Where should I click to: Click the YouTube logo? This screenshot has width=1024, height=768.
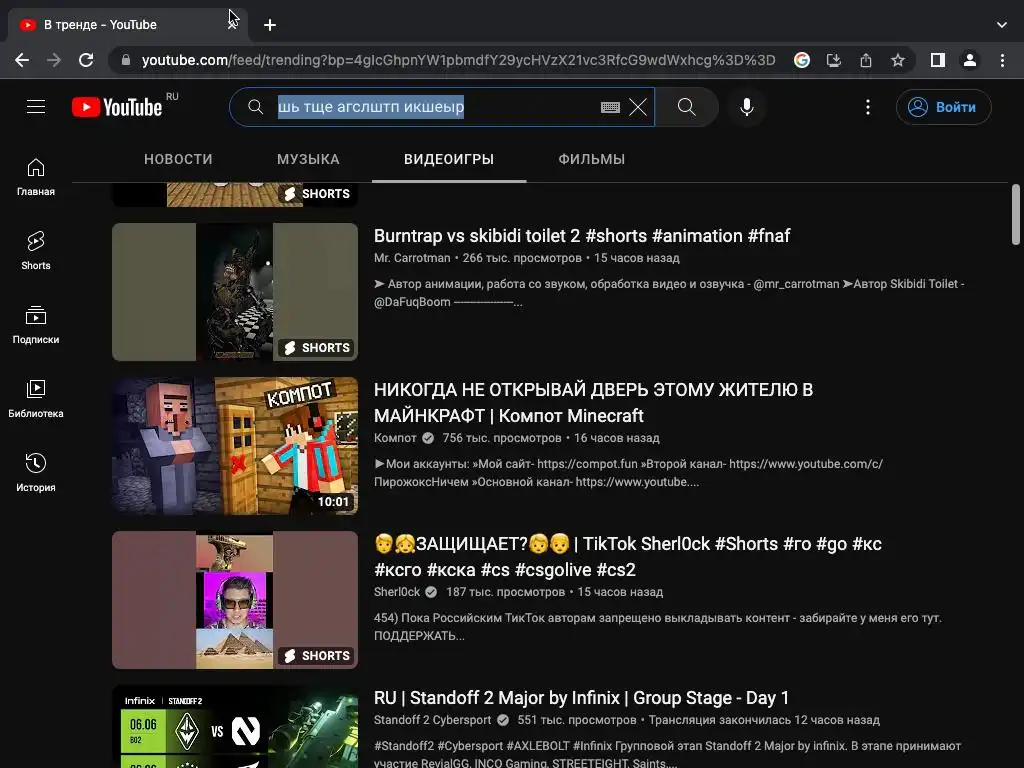click(x=118, y=106)
